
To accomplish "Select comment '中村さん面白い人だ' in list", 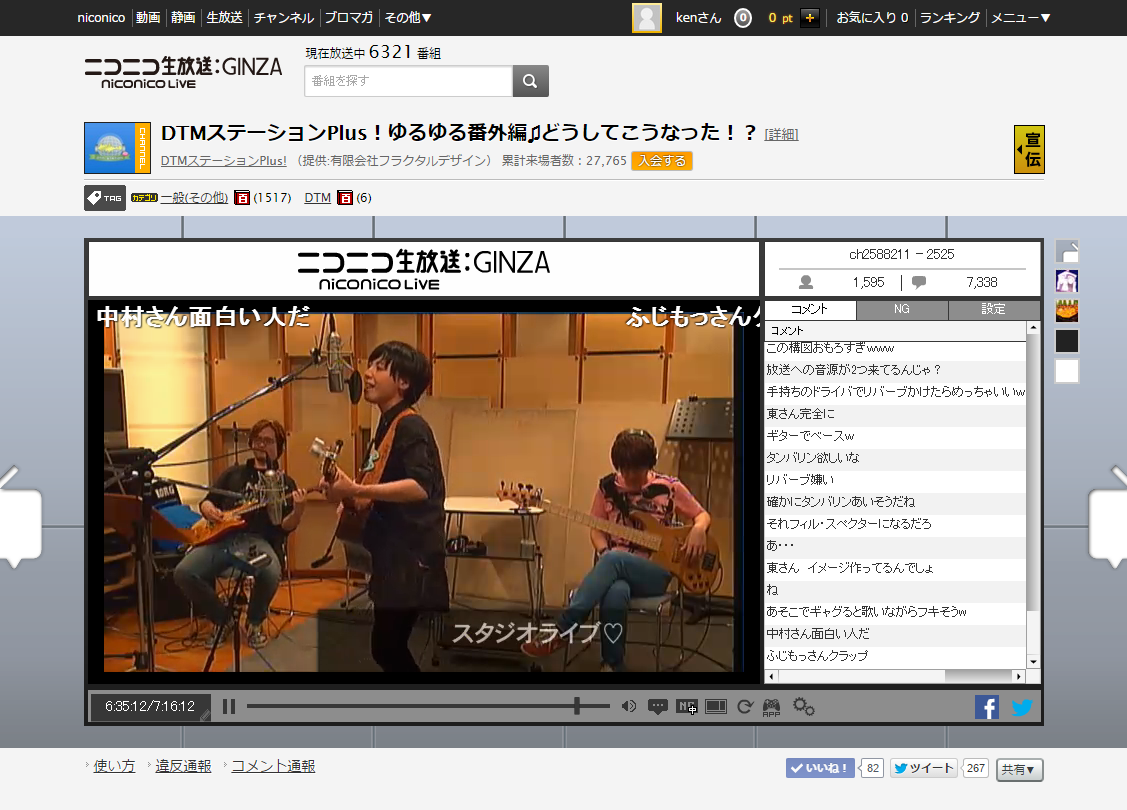I will (x=896, y=634).
